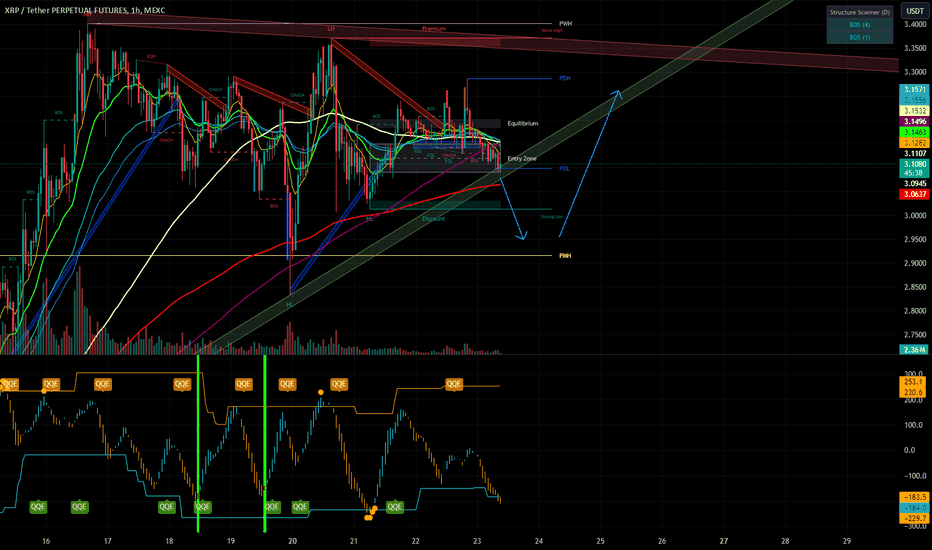
Task: Click date 22 on the time axis
Action: pos(415,541)
